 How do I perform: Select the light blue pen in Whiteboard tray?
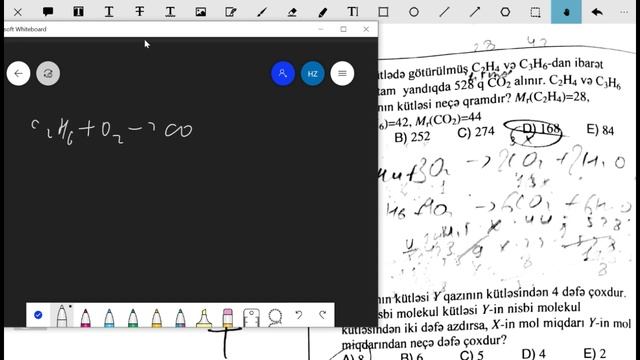[109, 317]
